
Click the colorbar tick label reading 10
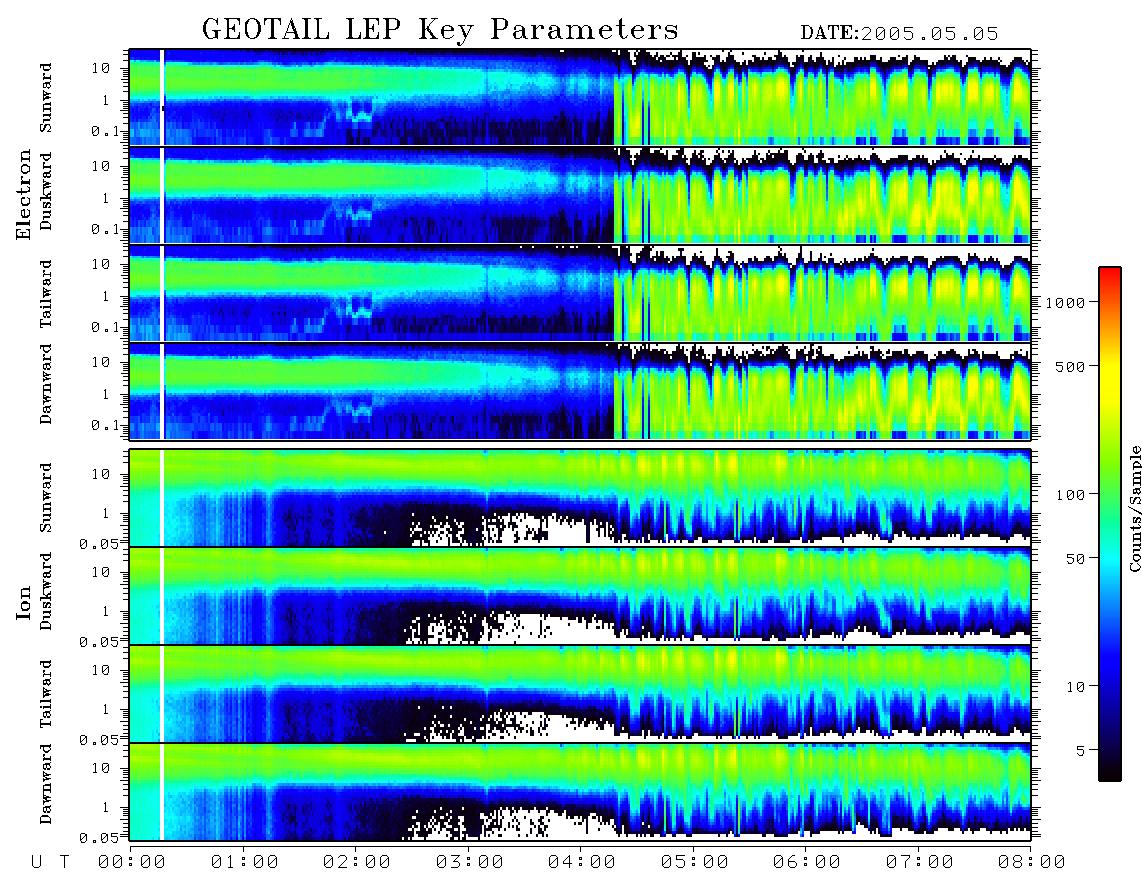click(x=1075, y=687)
